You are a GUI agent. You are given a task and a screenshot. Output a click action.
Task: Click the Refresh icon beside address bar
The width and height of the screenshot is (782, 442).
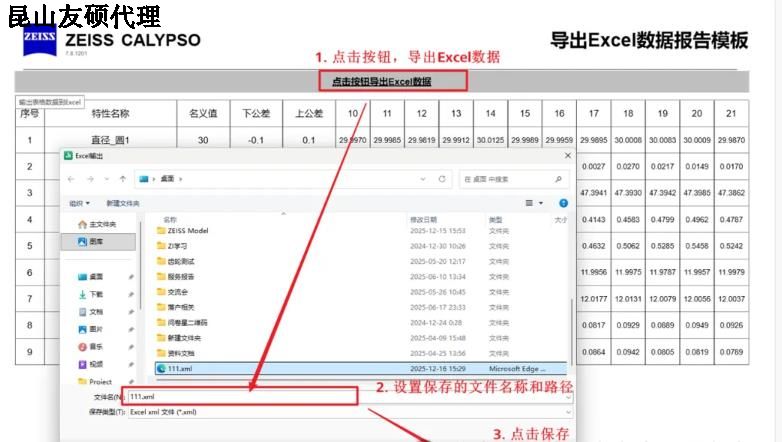click(442, 179)
